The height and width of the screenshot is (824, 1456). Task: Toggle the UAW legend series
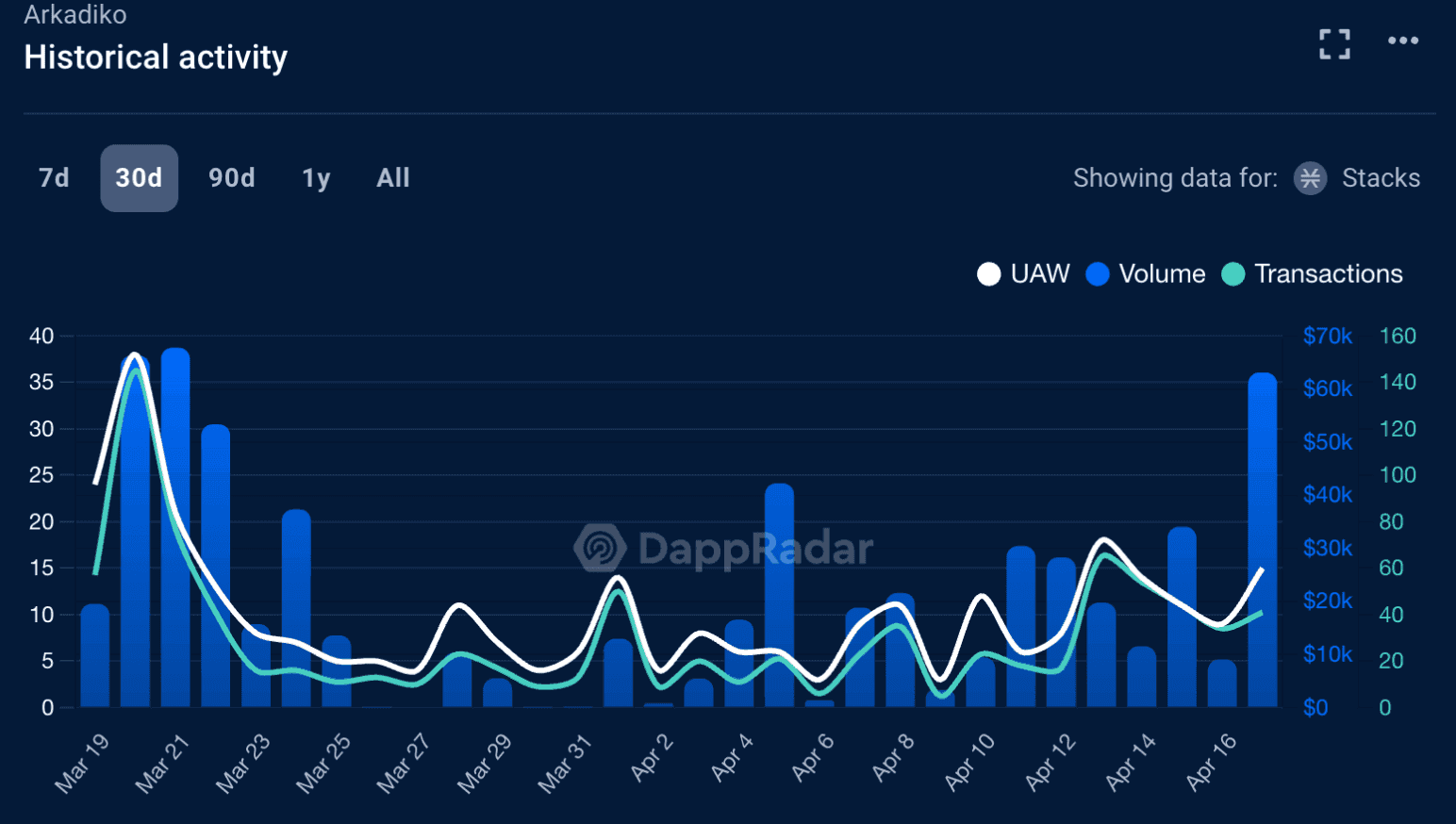[x=1024, y=274]
